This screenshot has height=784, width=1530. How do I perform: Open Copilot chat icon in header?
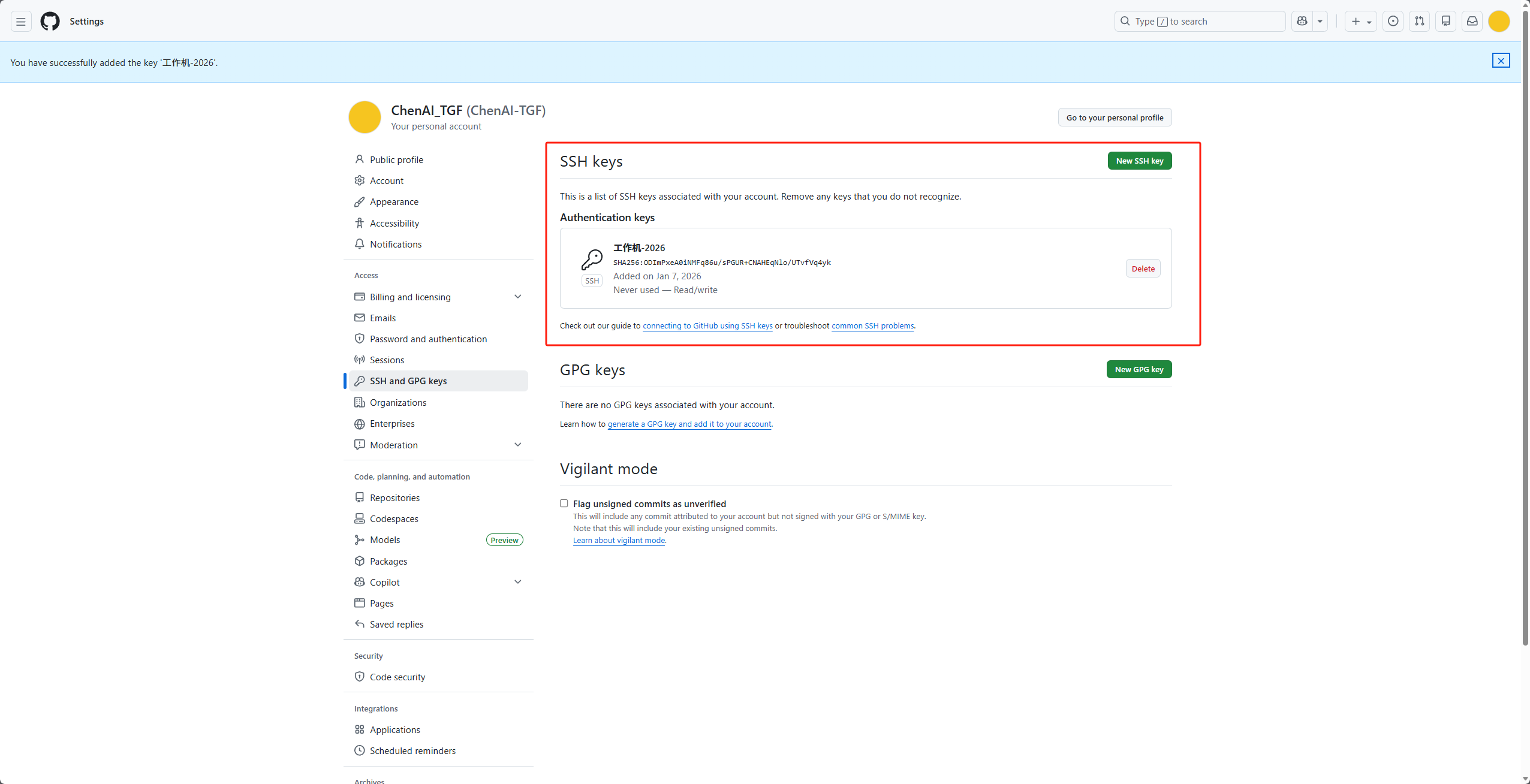click(x=1302, y=22)
